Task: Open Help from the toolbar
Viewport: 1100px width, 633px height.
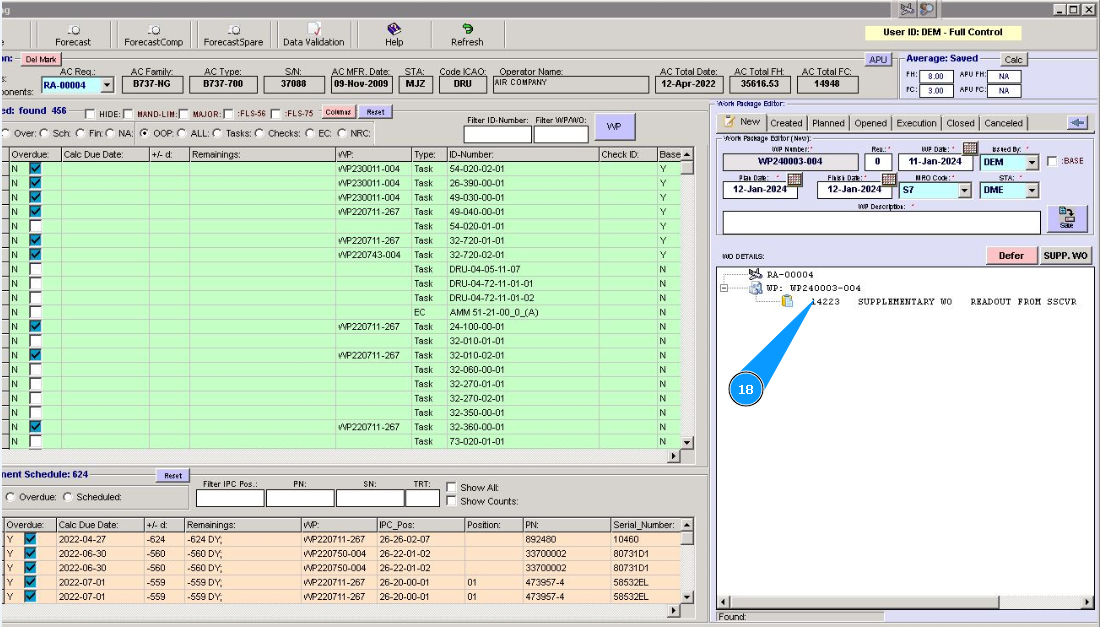Action: click(x=394, y=35)
